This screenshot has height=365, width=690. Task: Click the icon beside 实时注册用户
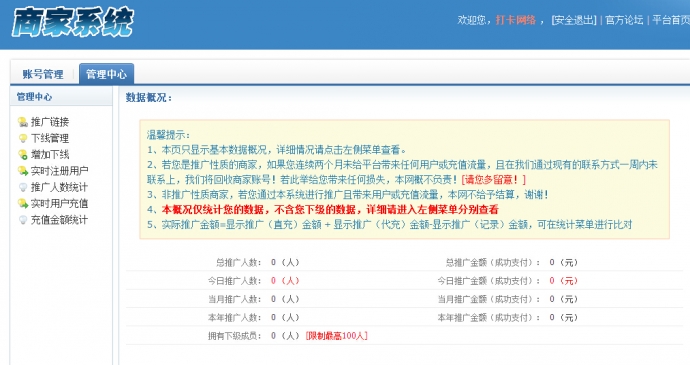pos(23,171)
